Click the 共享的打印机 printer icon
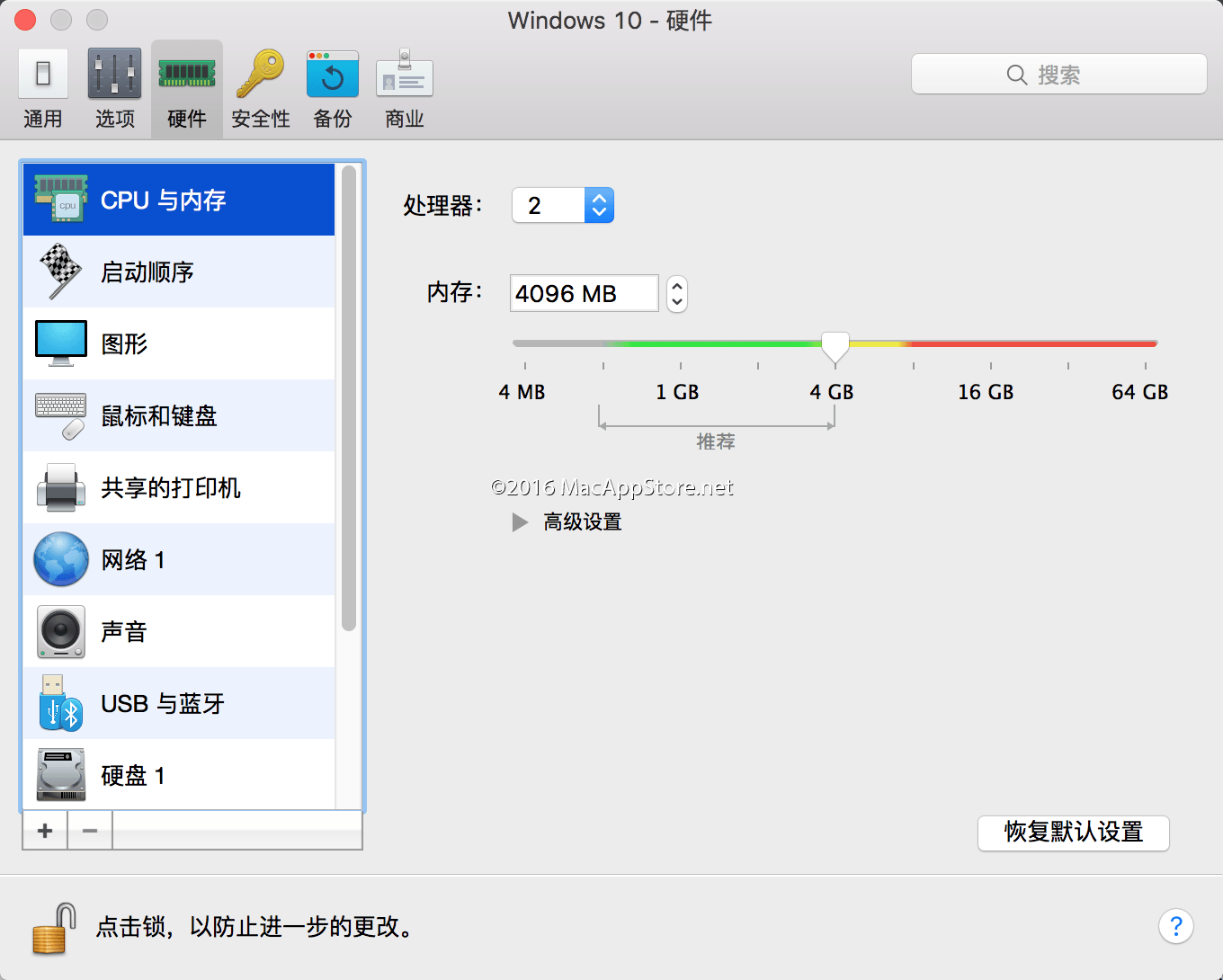Screen dimensions: 1223x980 pos(60,487)
